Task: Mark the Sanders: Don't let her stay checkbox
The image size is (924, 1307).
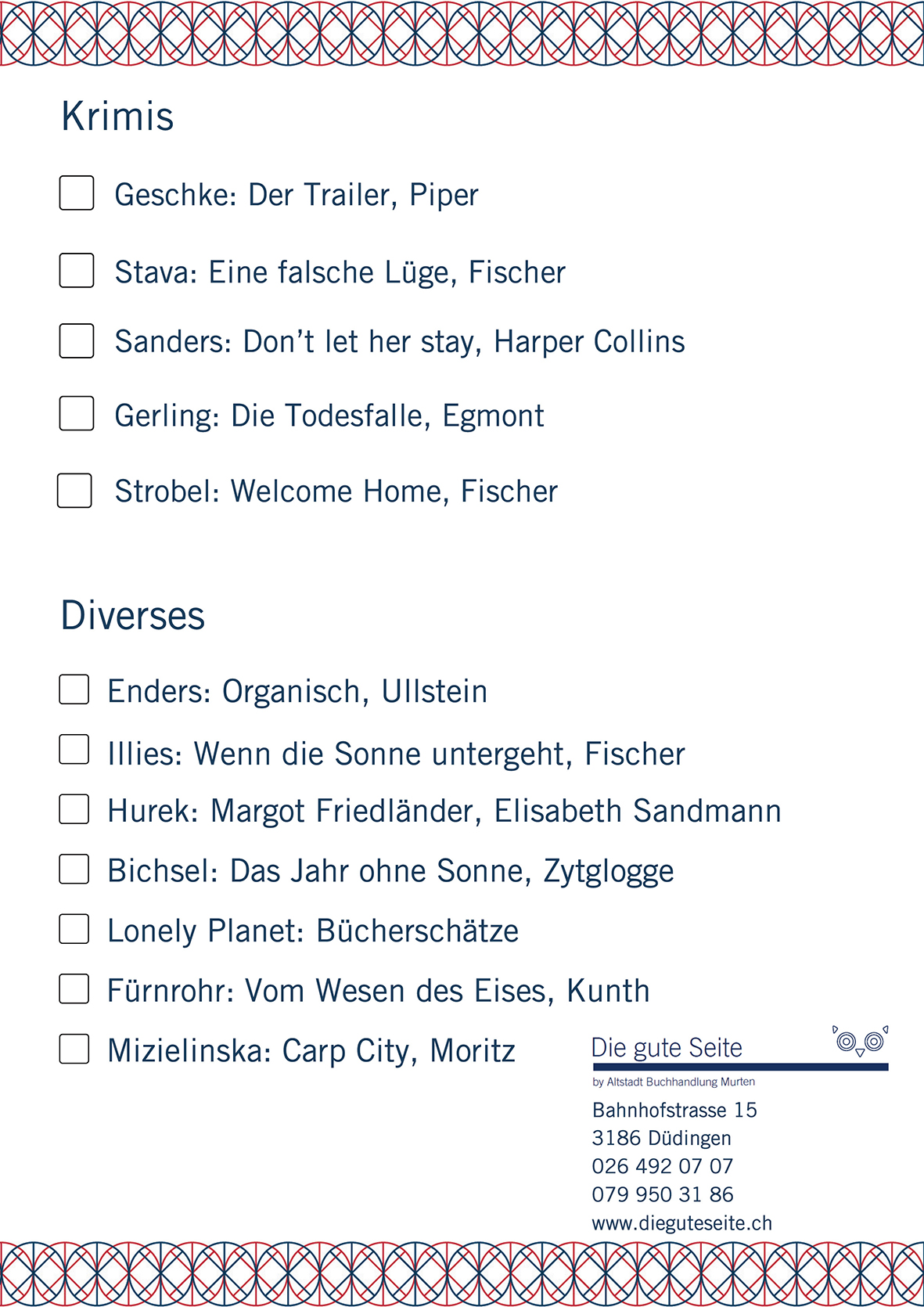Action: click(x=77, y=341)
